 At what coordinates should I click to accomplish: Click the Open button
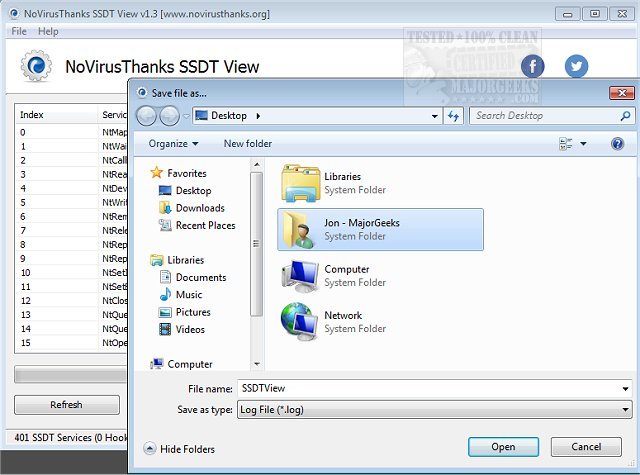[x=503, y=447]
